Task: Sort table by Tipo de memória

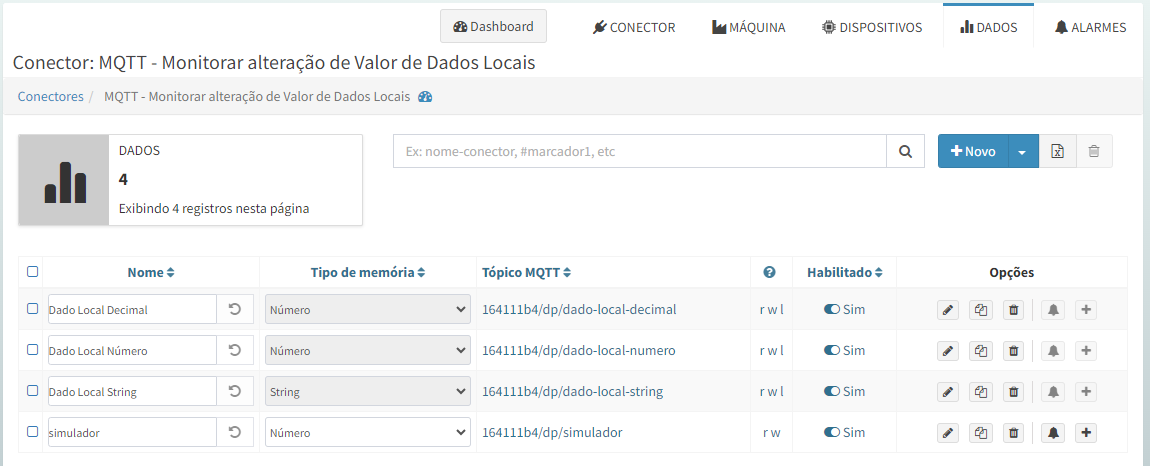Action: [368, 272]
